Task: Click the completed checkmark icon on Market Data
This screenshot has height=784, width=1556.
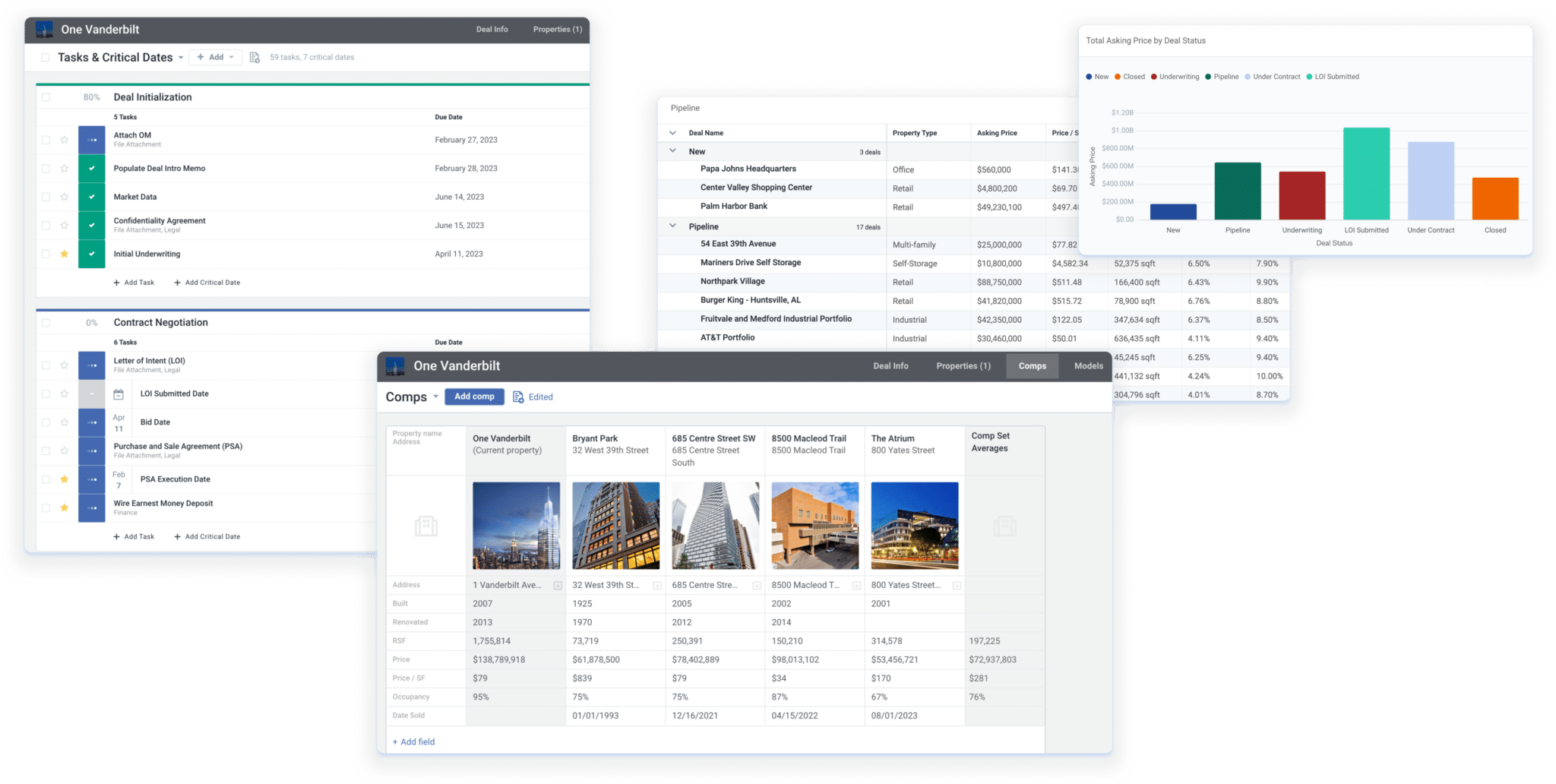Action: coord(91,196)
